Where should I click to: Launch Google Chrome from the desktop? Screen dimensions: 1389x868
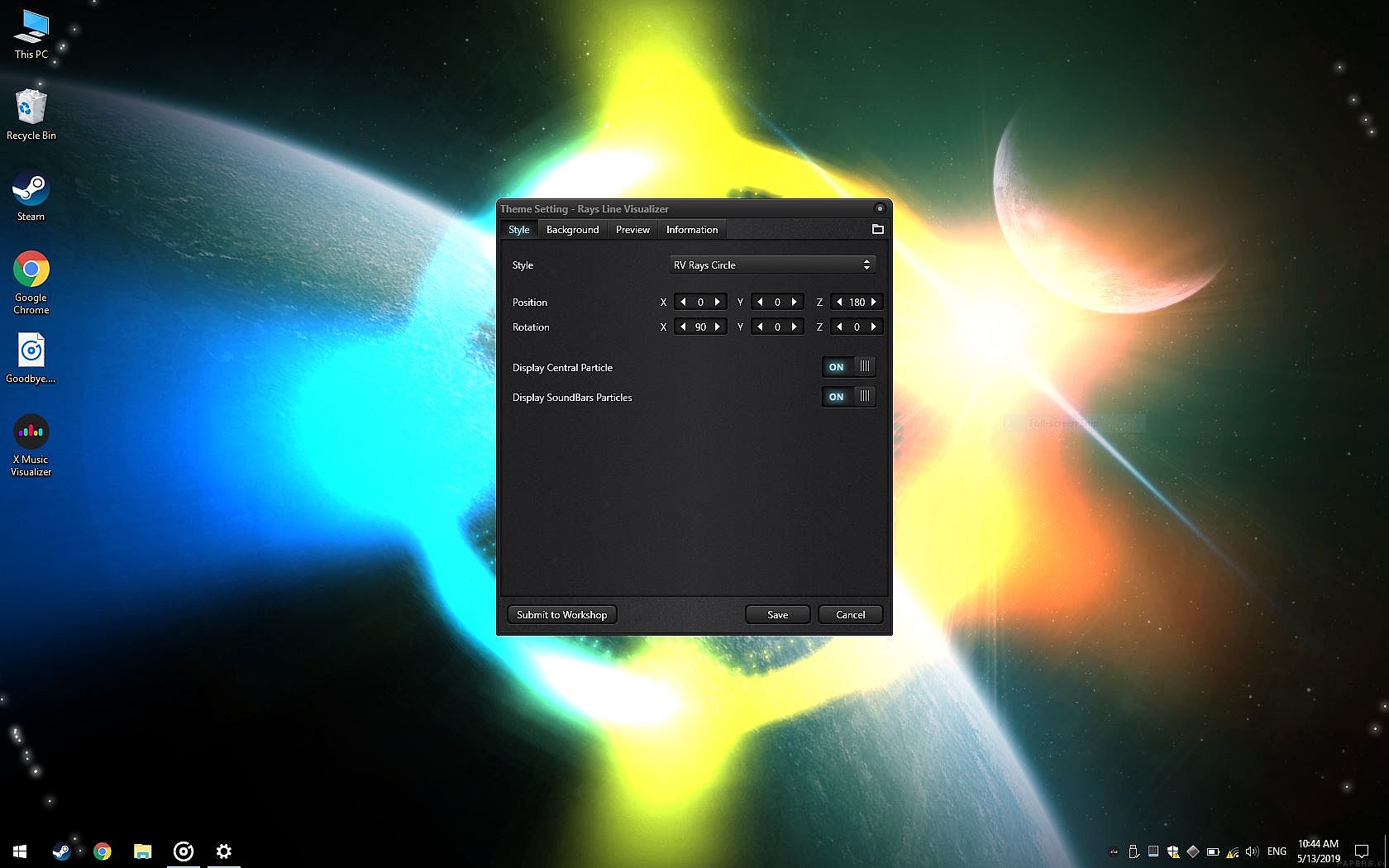(31, 283)
